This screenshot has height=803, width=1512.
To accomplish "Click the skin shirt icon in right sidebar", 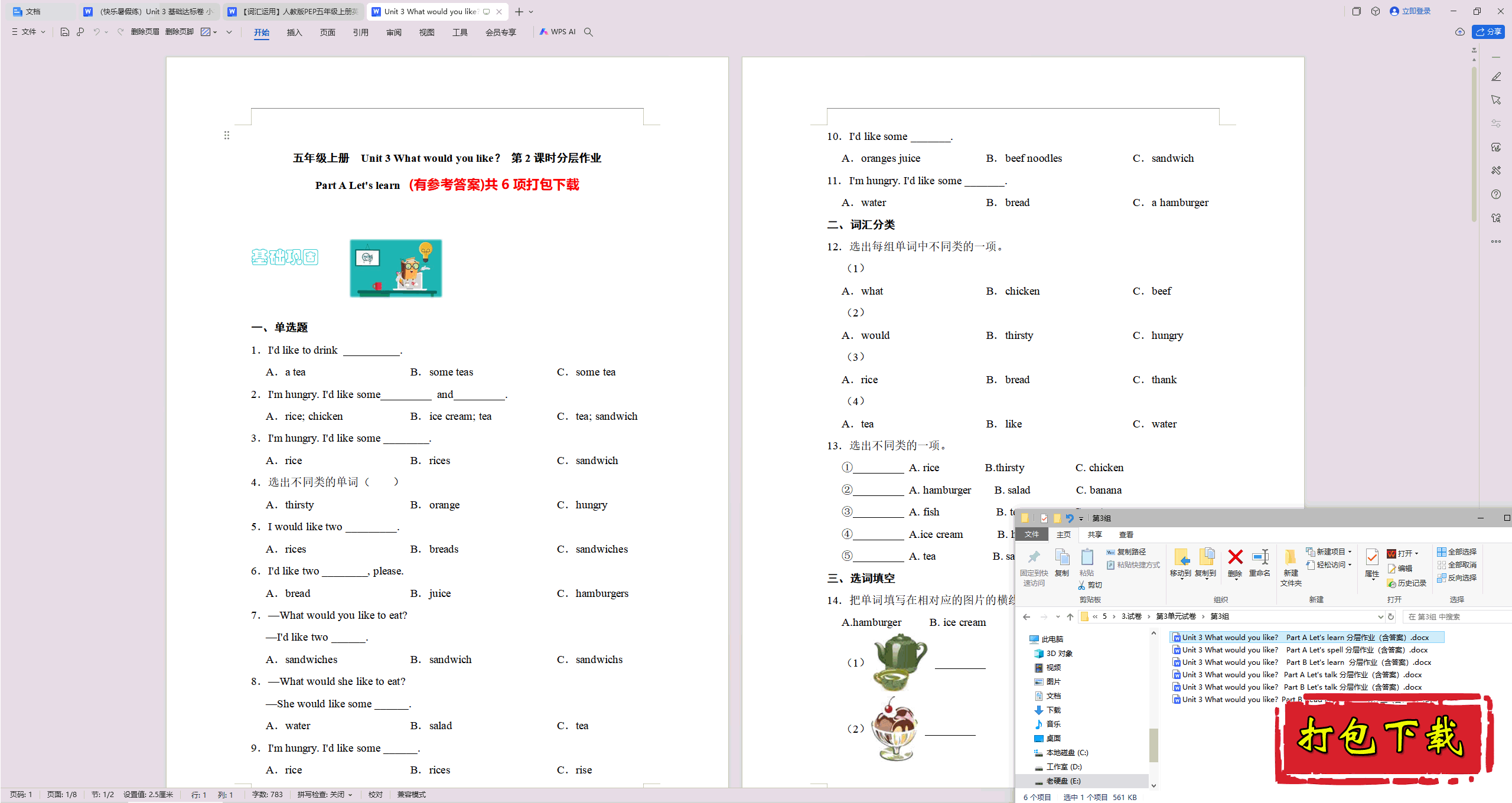I will pyautogui.click(x=1496, y=218).
